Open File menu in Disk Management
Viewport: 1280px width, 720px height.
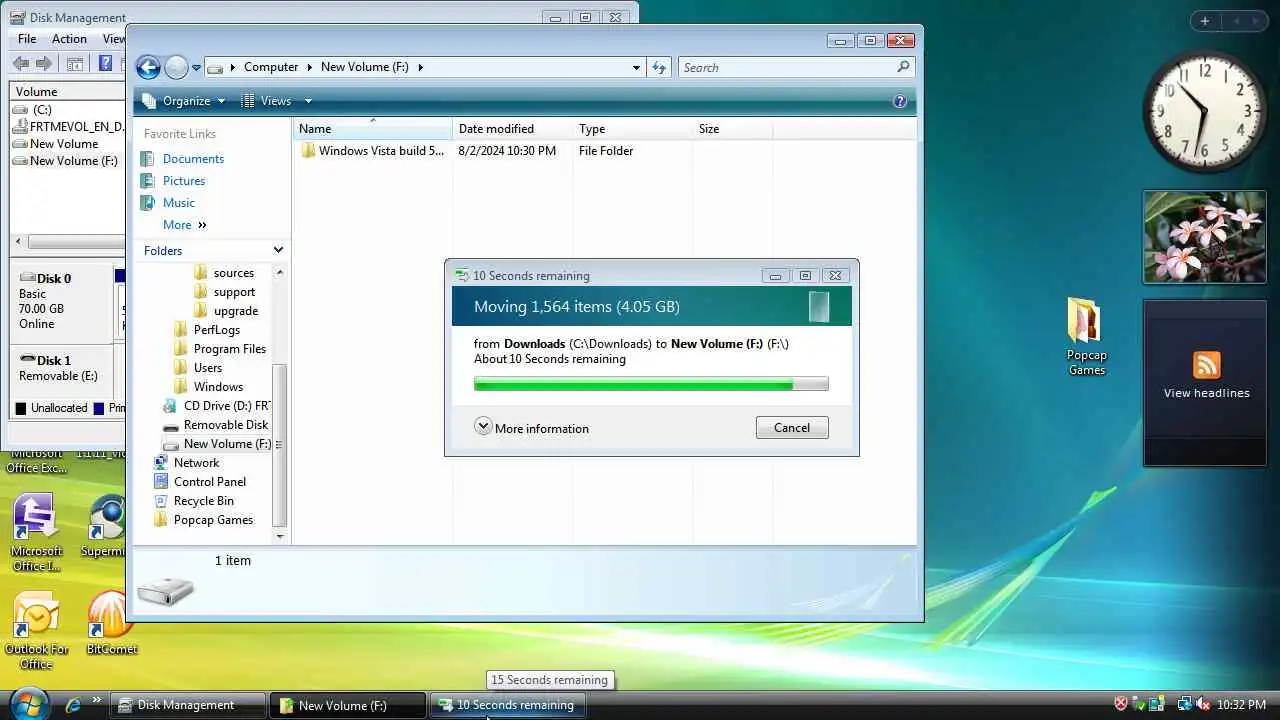[x=27, y=39]
